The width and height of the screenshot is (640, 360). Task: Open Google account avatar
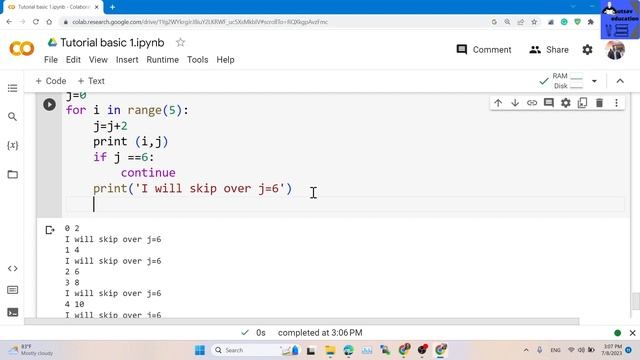pos(616,50)
